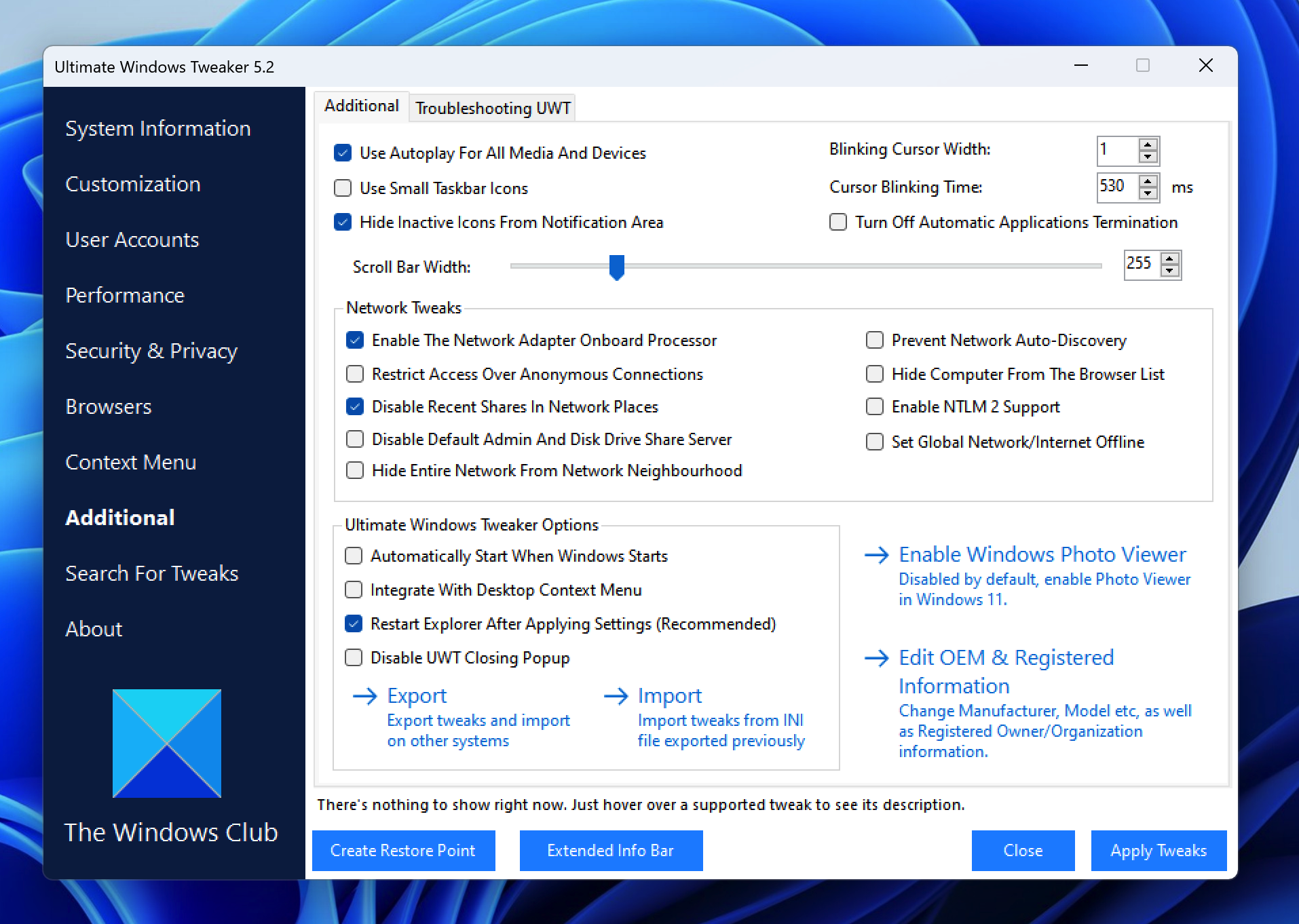
Task: Click the Edit OEM arrow icon
Action: [877, 658]
